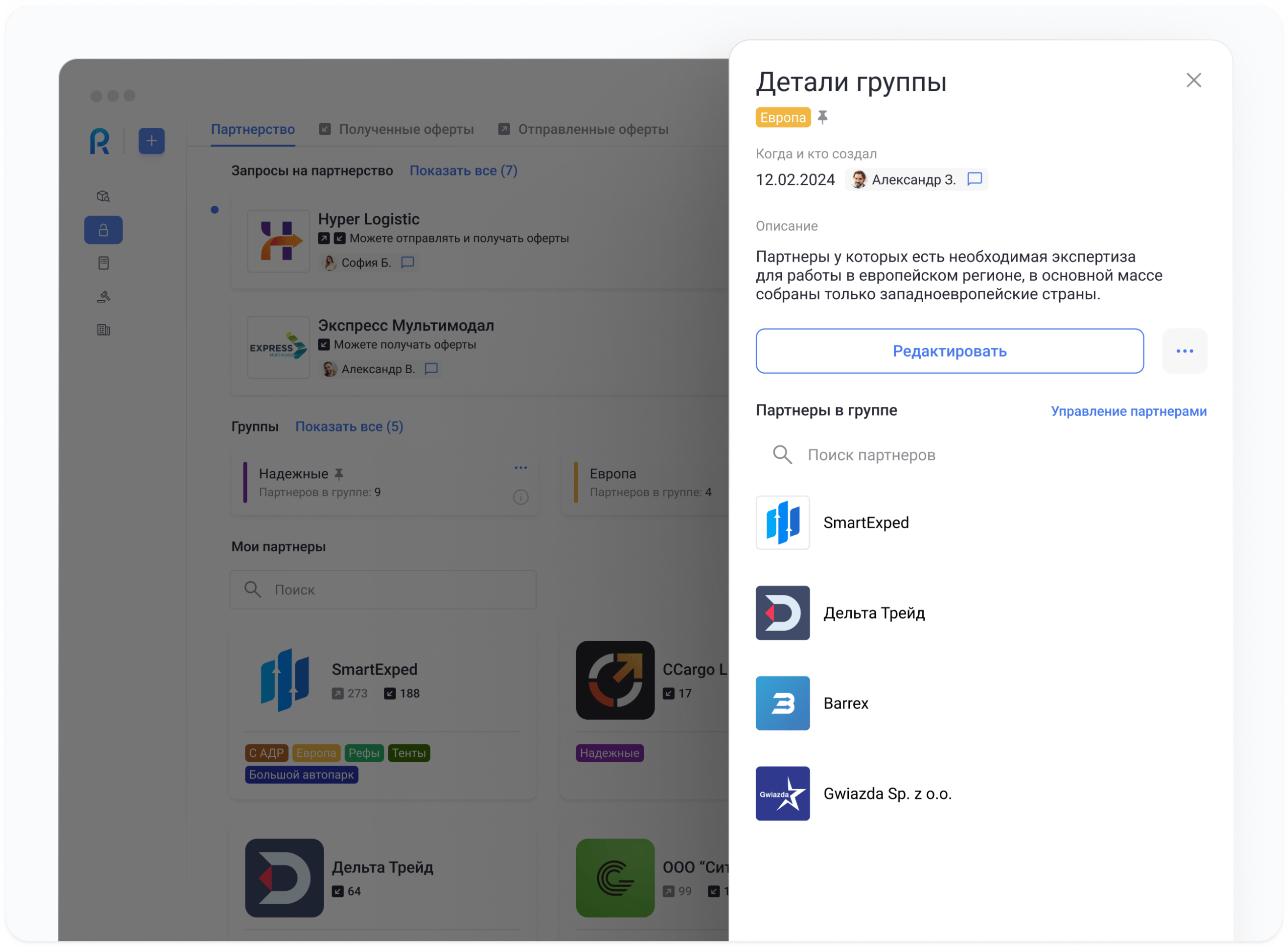
Task: View info on the Надежные group card
Action: click(521, 497)
